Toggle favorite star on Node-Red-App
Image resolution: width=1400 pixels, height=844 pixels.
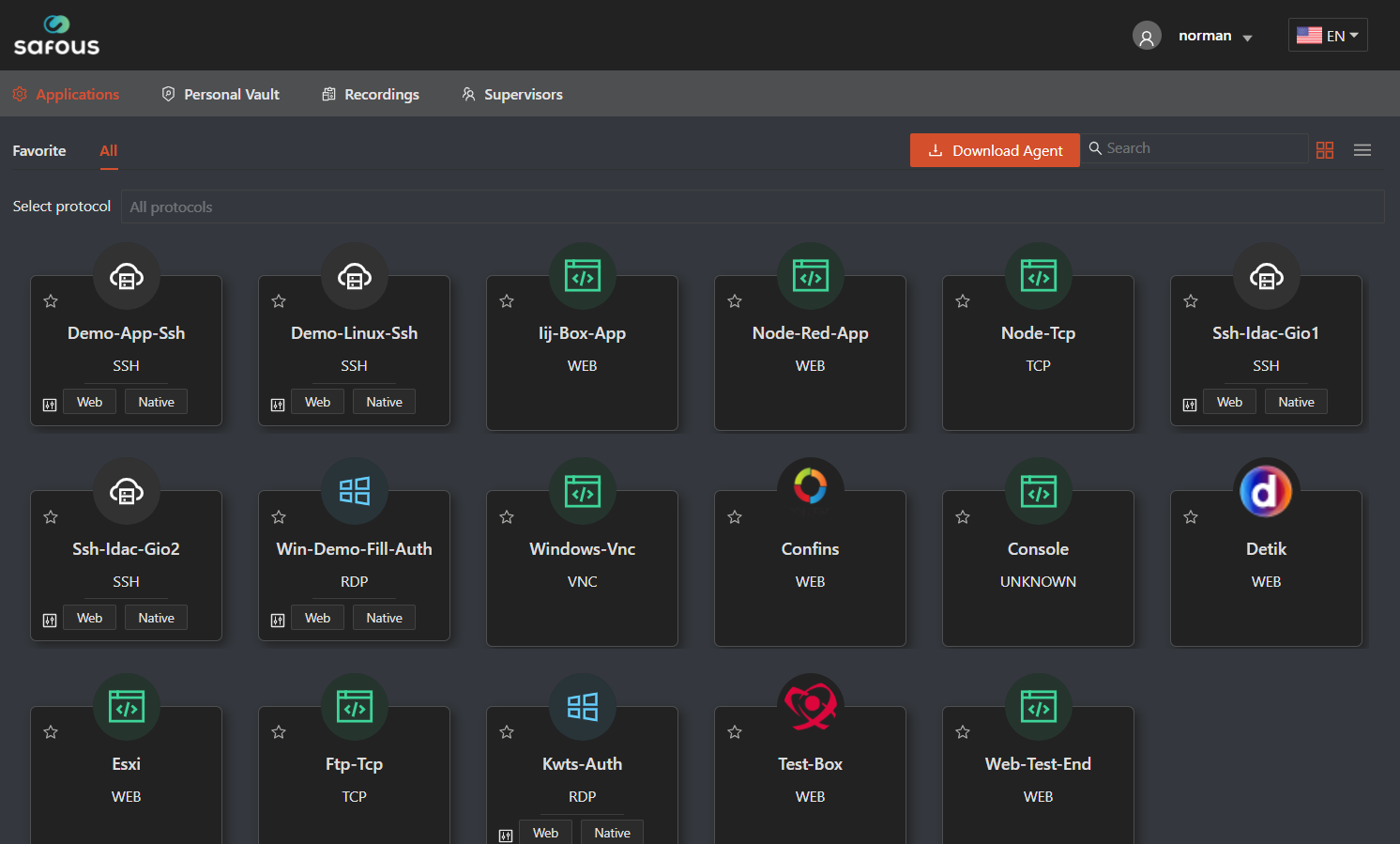tap(735, 301)
